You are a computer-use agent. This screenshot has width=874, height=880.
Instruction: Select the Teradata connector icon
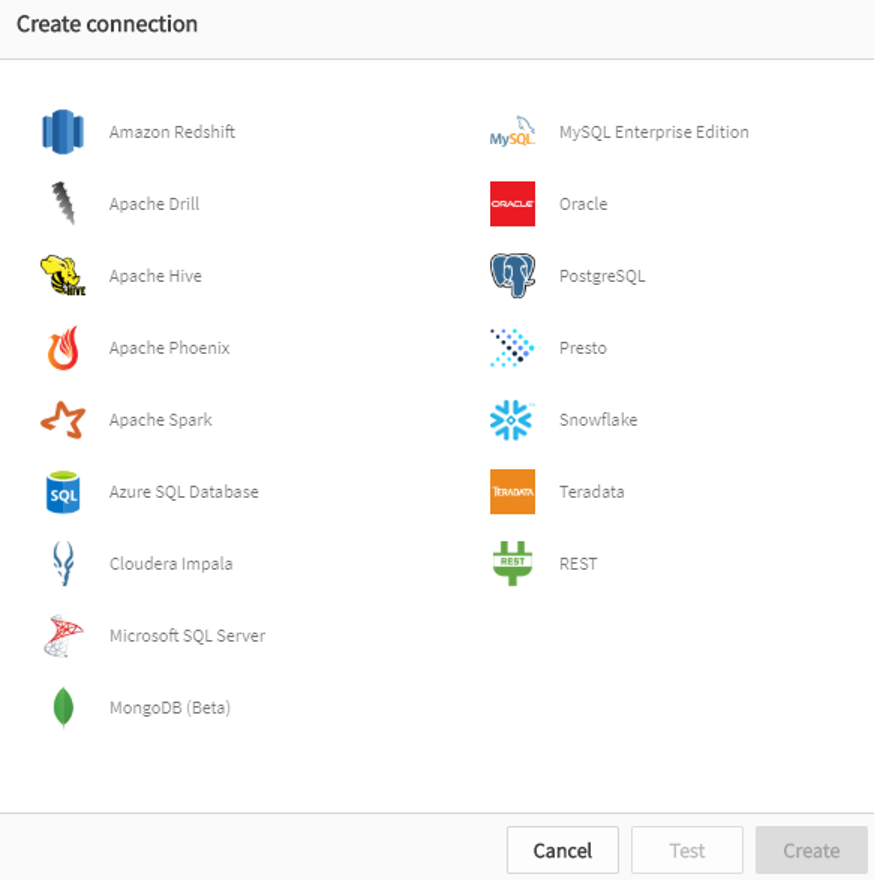pos(512,491)
